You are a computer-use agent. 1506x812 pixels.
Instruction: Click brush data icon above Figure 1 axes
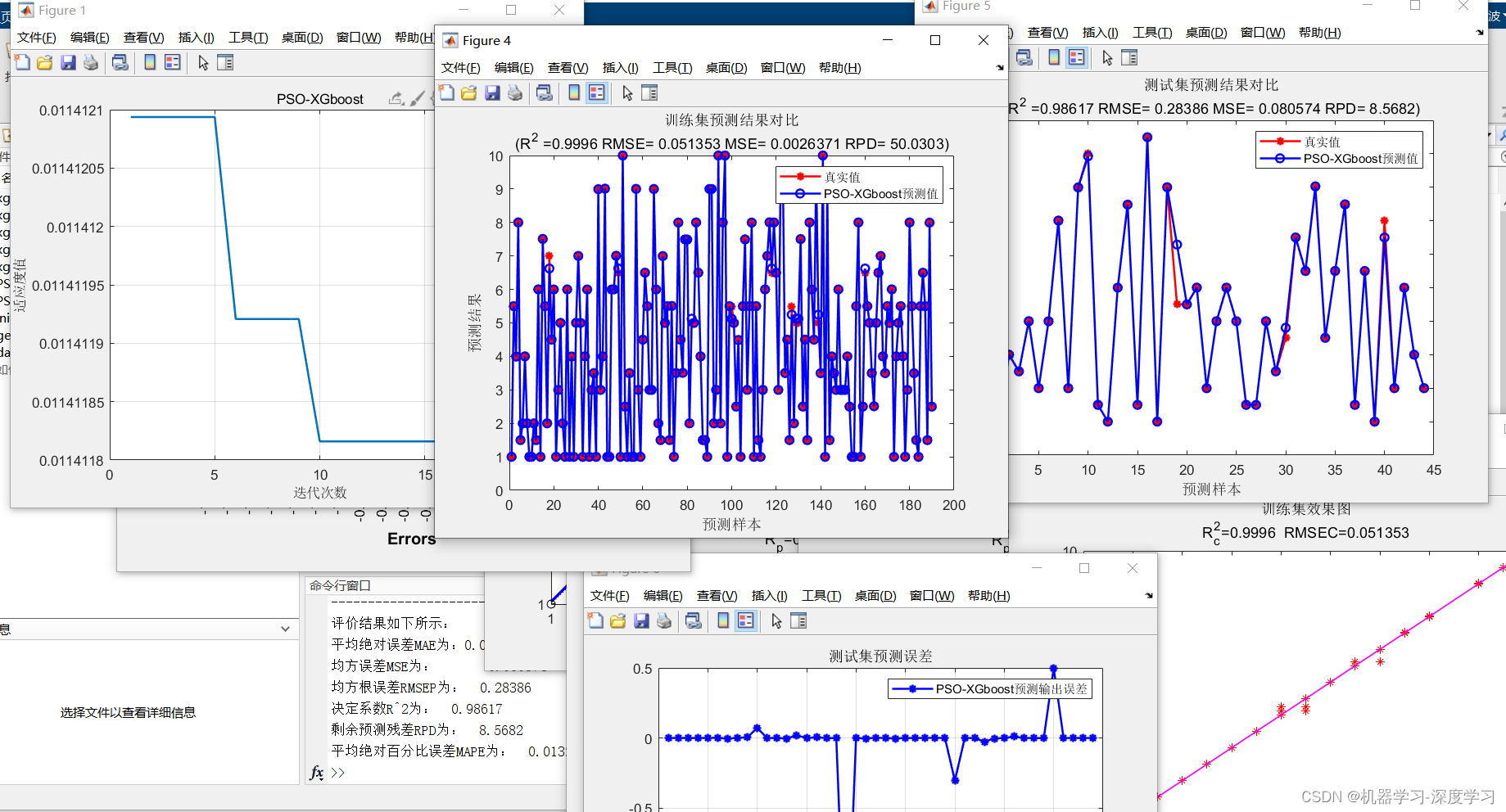417,98
